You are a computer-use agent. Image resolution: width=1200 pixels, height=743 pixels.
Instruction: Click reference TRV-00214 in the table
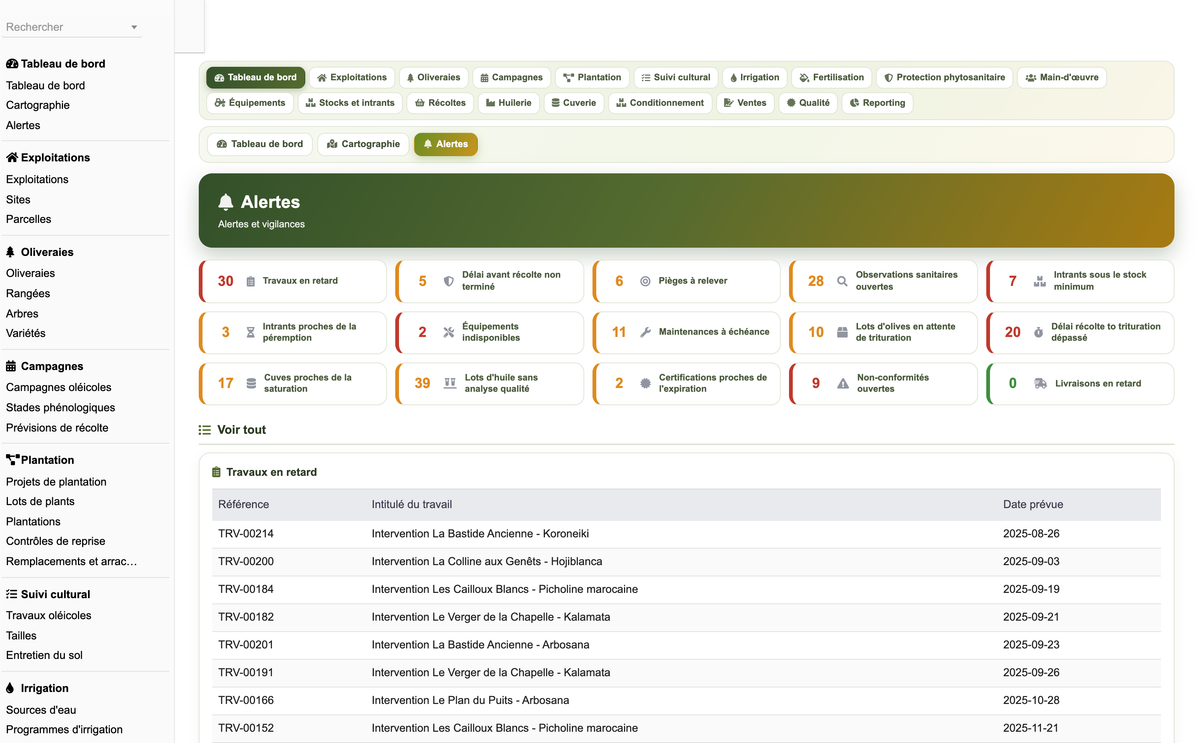[x=246, y=534]
